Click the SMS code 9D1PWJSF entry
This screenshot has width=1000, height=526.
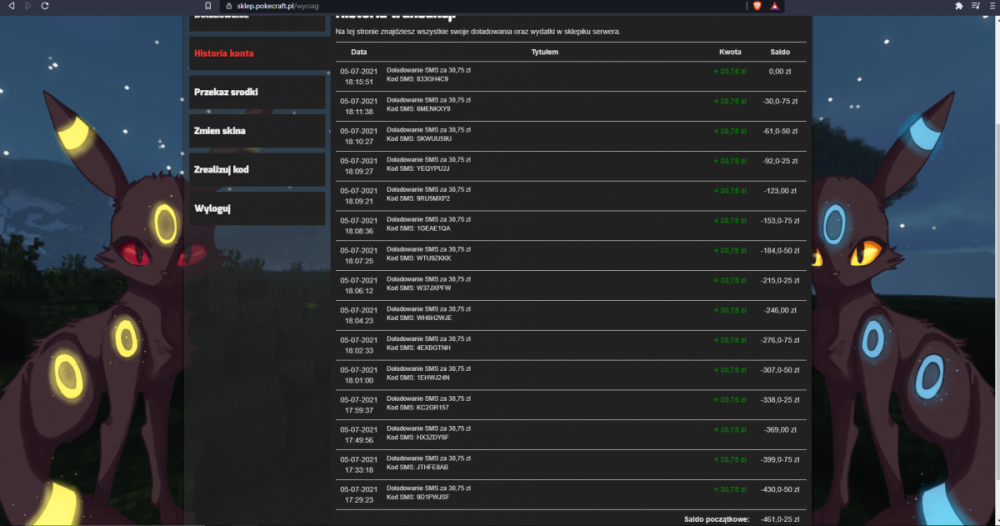tap(418, 497)
